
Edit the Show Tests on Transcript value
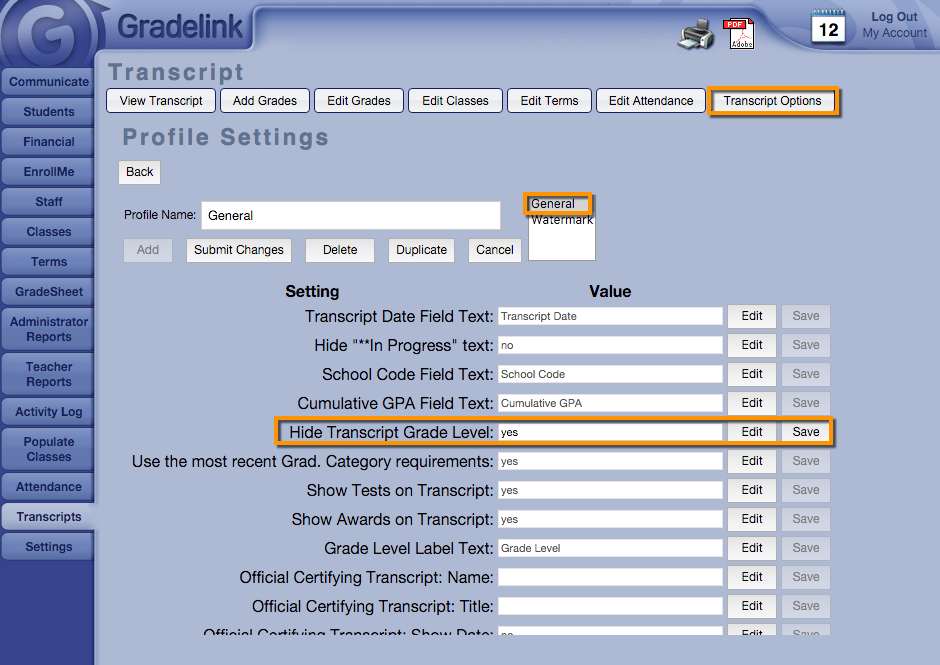pos(752,490)
